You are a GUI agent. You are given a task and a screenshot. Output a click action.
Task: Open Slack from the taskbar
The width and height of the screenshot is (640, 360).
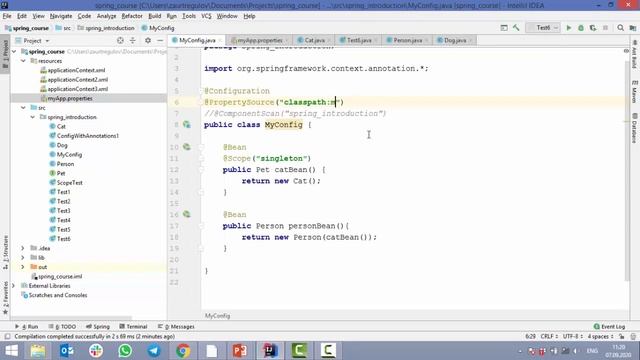click(x=96, y=351)
